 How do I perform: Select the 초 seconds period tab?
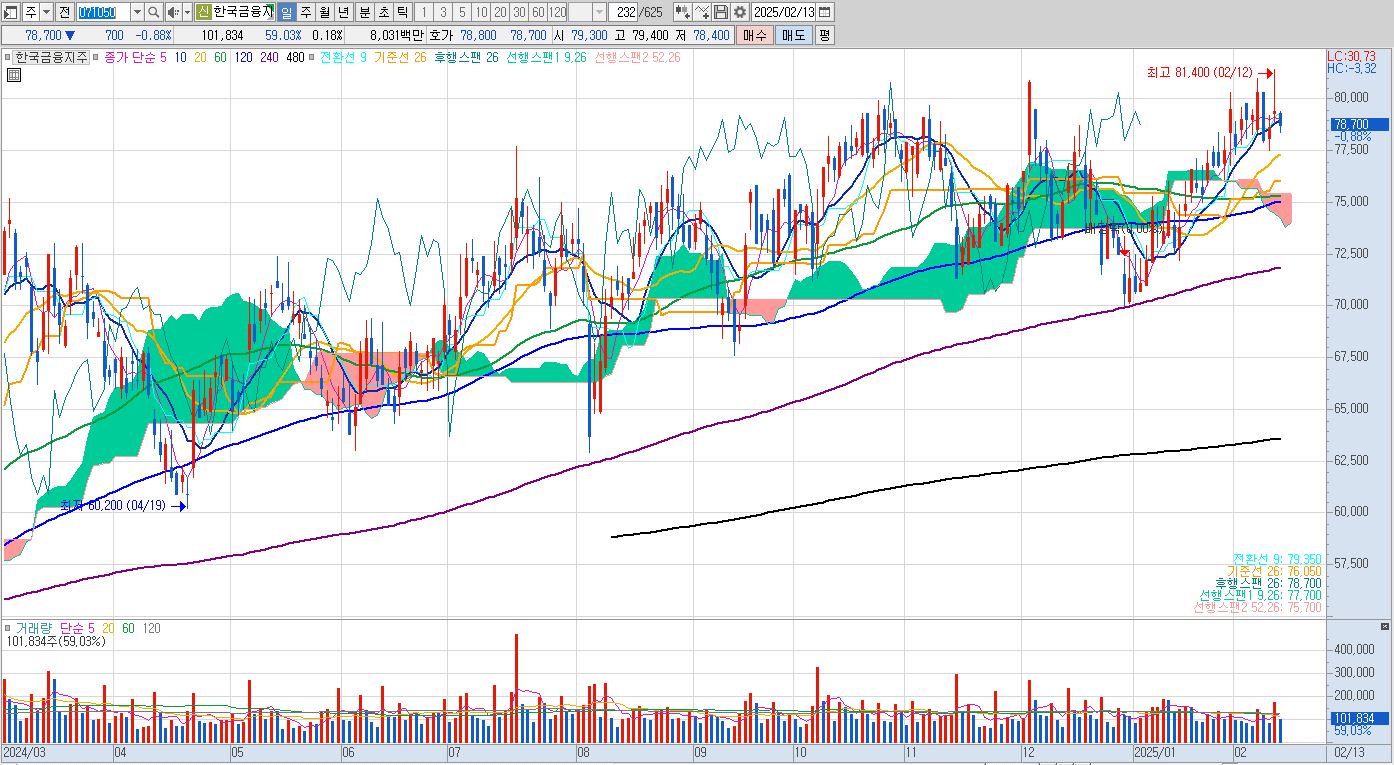[383, 12]
